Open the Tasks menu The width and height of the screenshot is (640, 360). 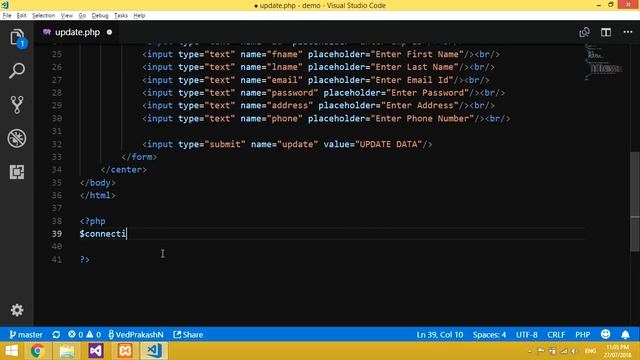click(121, 16)
